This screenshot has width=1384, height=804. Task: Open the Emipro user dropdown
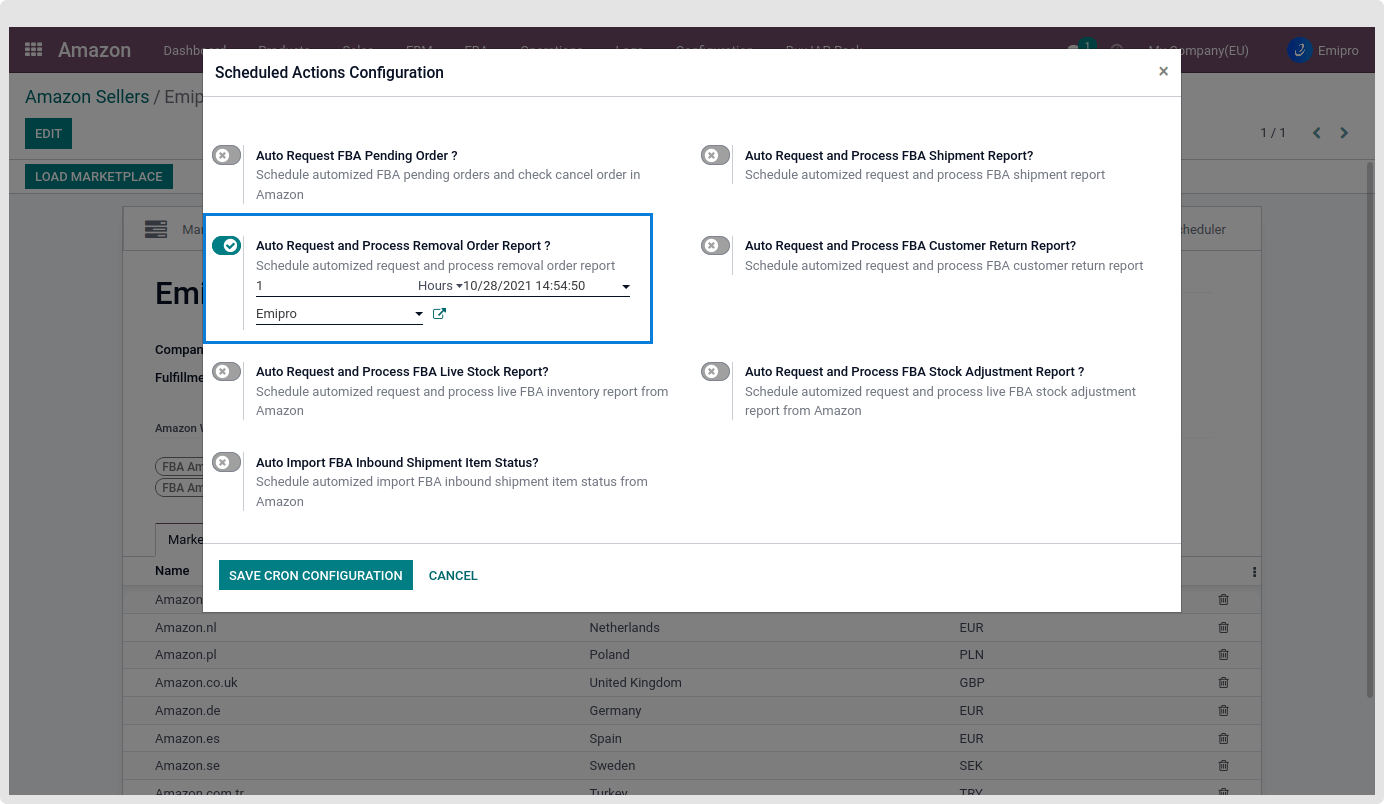419,314
